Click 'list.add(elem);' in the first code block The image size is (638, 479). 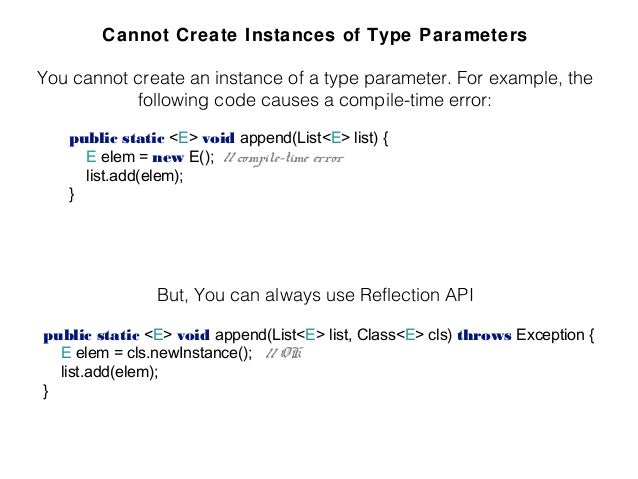pos(135,176)
